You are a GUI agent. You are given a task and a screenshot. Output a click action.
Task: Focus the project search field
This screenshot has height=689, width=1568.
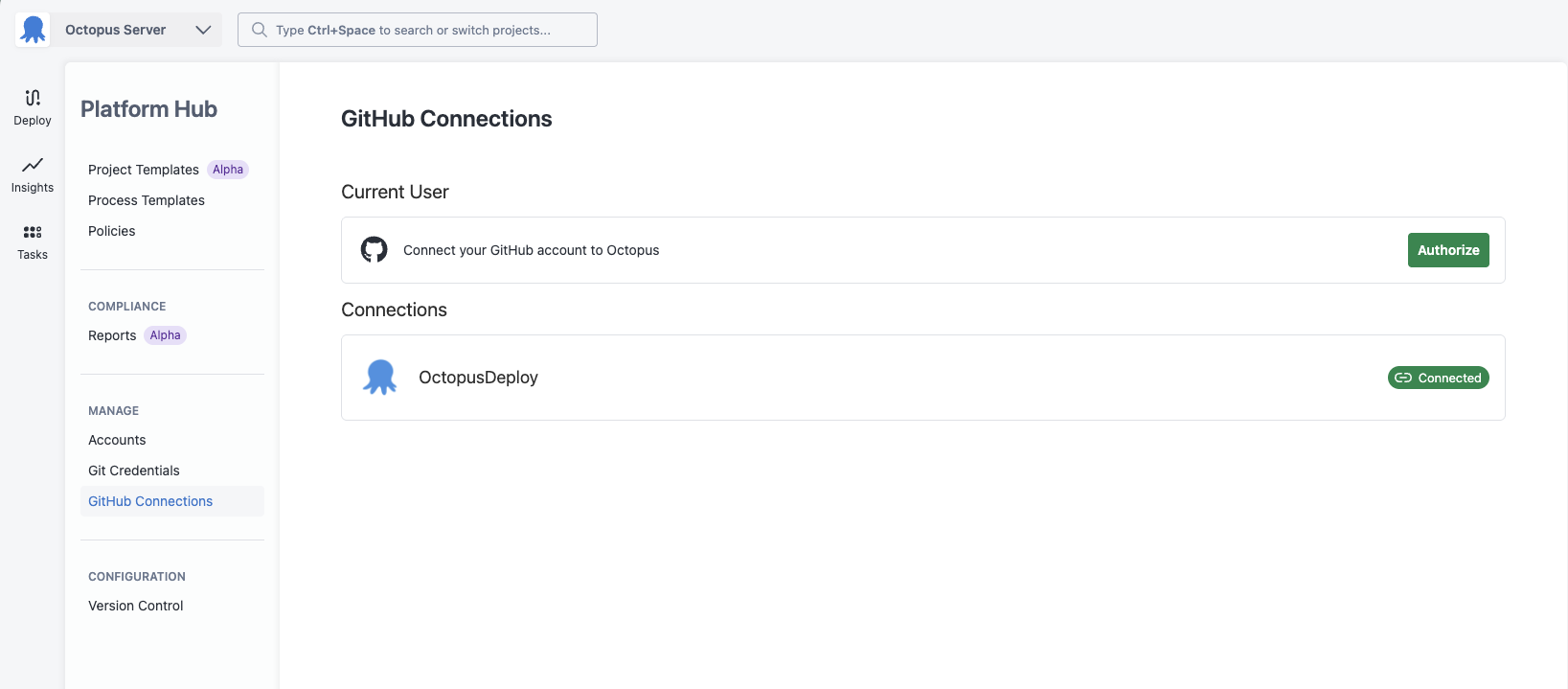click(x=418, y=30)
